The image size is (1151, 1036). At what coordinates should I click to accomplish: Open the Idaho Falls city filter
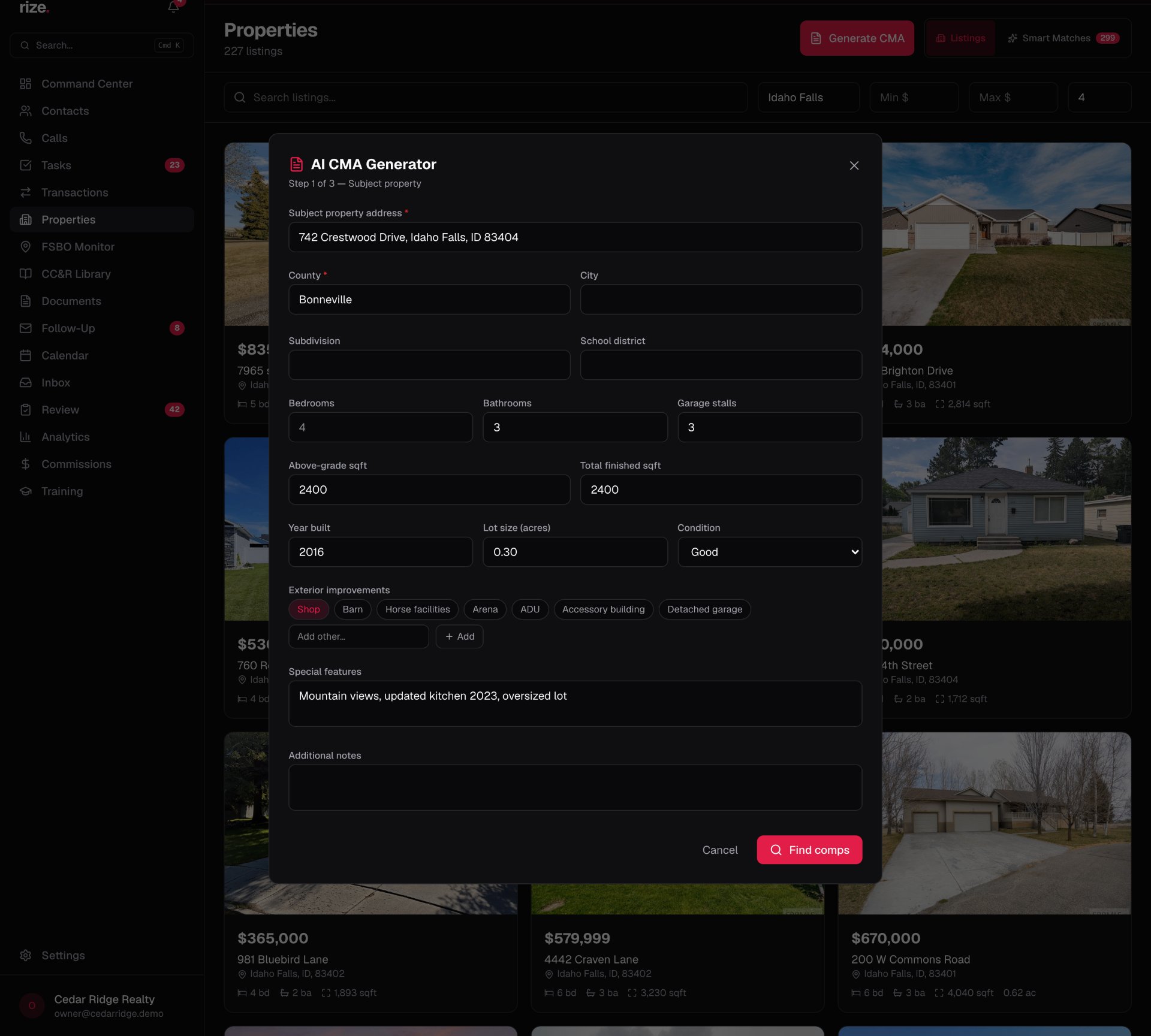pos(808,97)
